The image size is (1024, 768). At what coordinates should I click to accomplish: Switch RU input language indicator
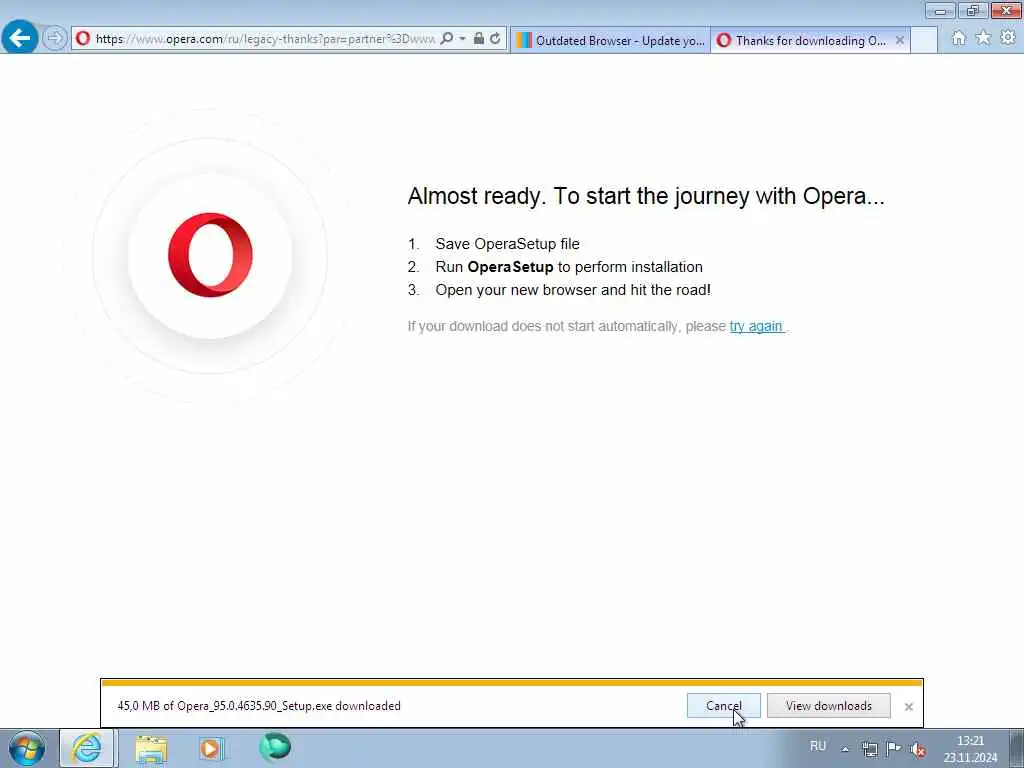(818, 746)
